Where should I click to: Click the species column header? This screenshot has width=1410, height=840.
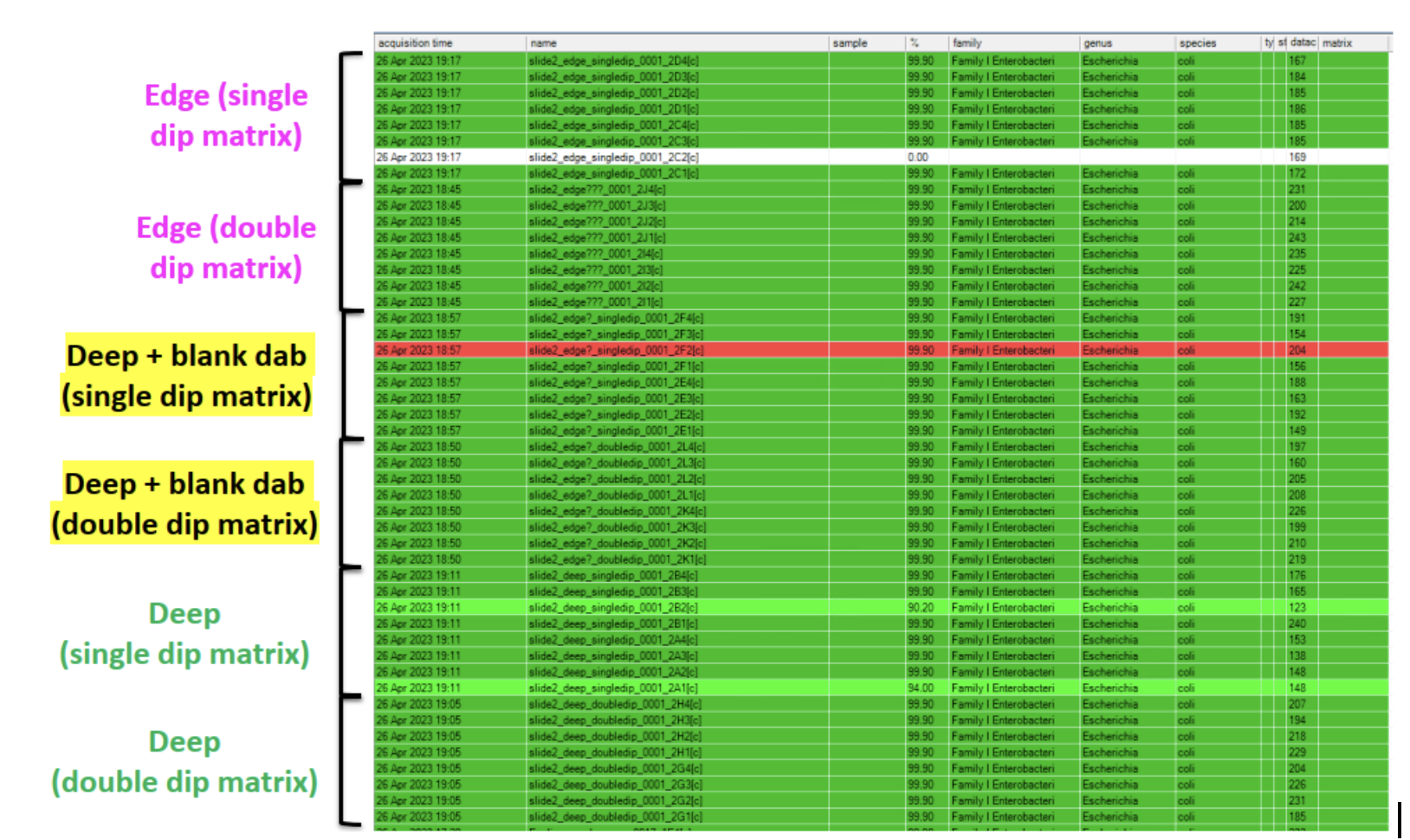point(1218,42)
